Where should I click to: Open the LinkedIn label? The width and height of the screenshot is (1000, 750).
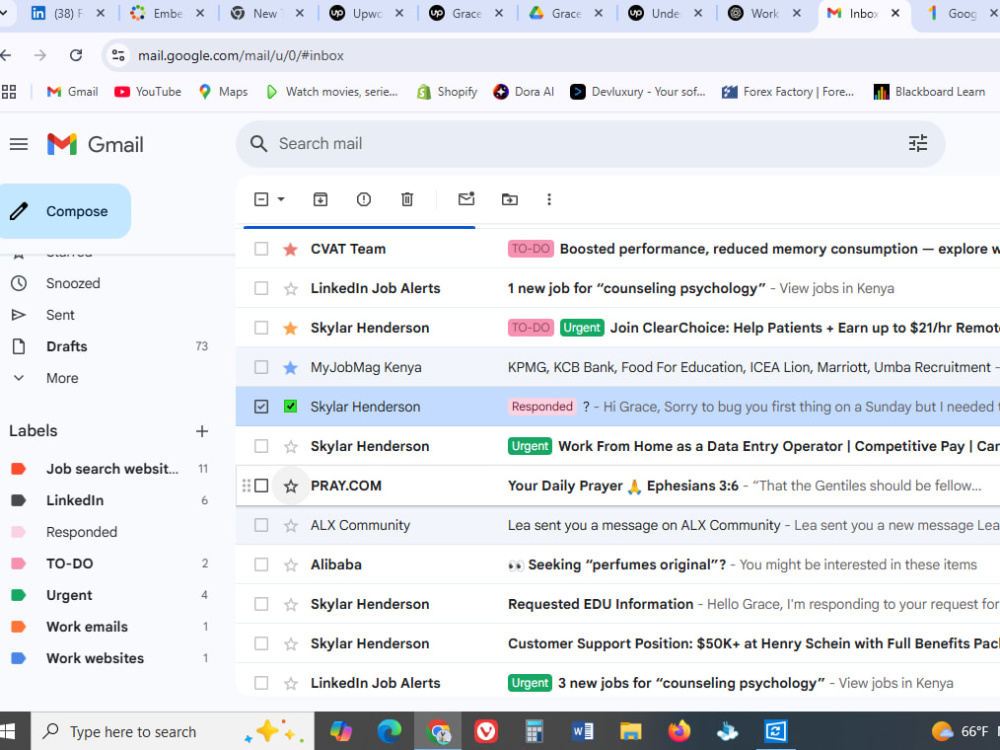75,501
